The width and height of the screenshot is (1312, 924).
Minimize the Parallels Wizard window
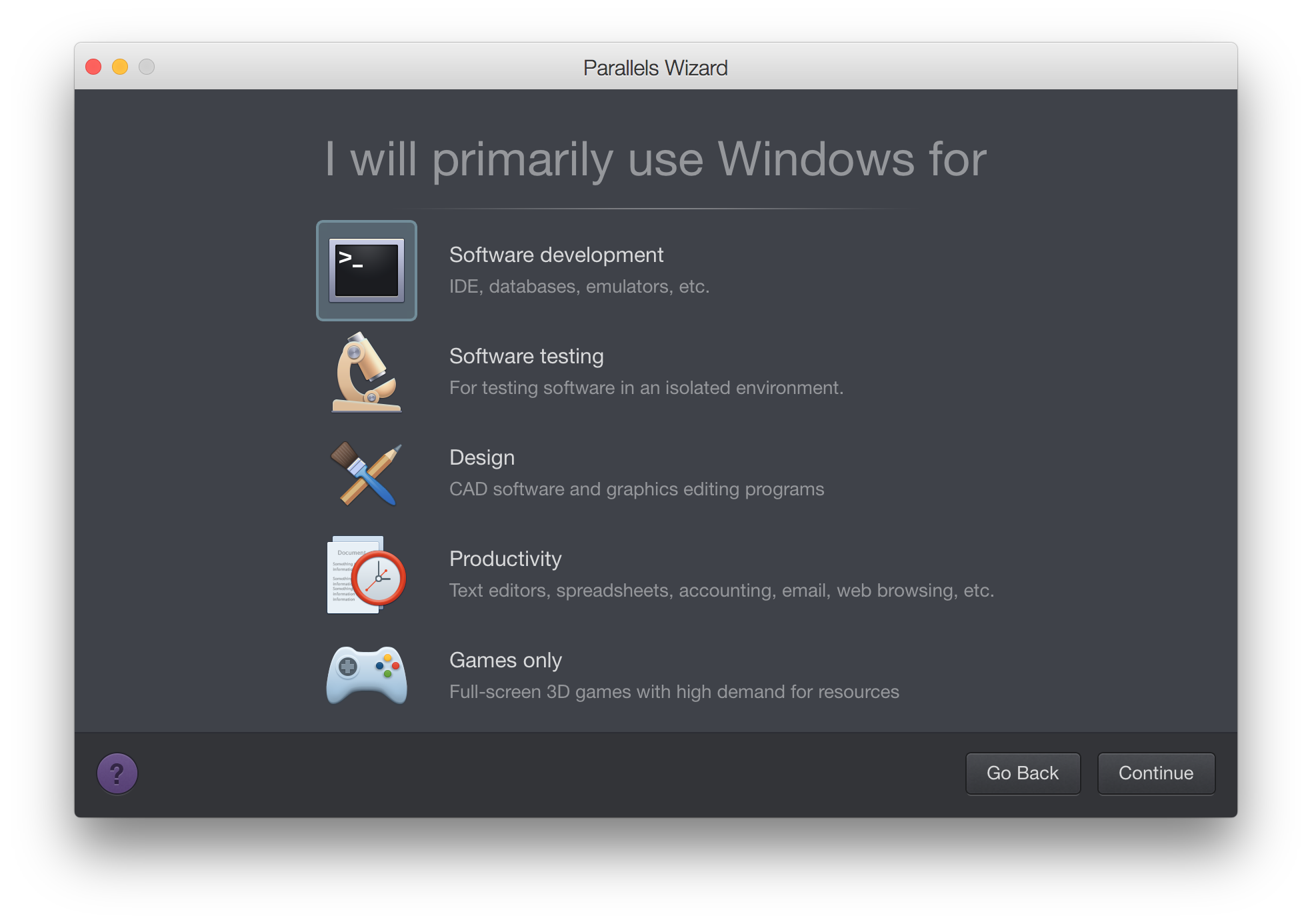click(x=120, y=67)
